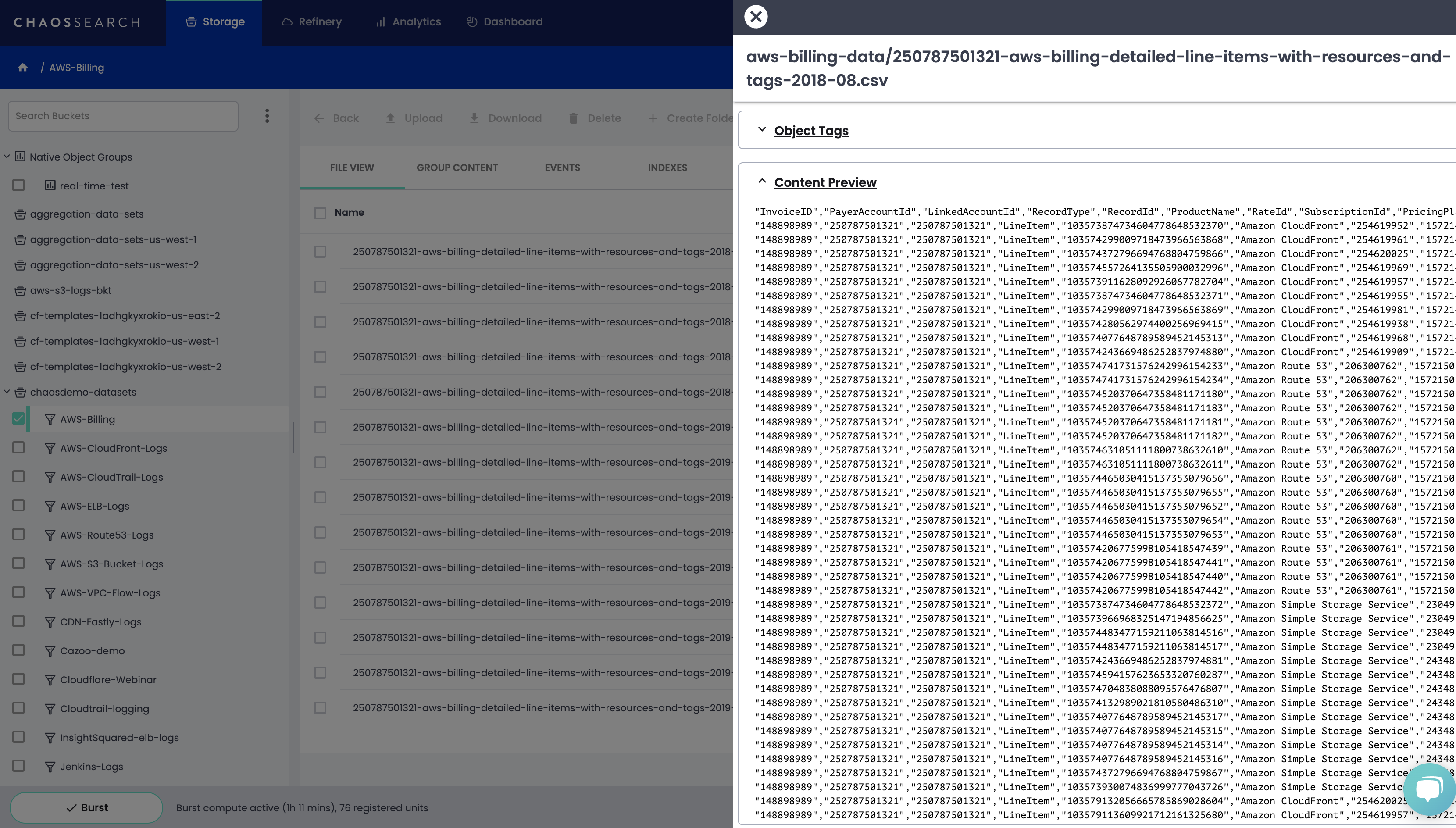
Task: Click the Download toolbar icon
Action: [474, 118]
